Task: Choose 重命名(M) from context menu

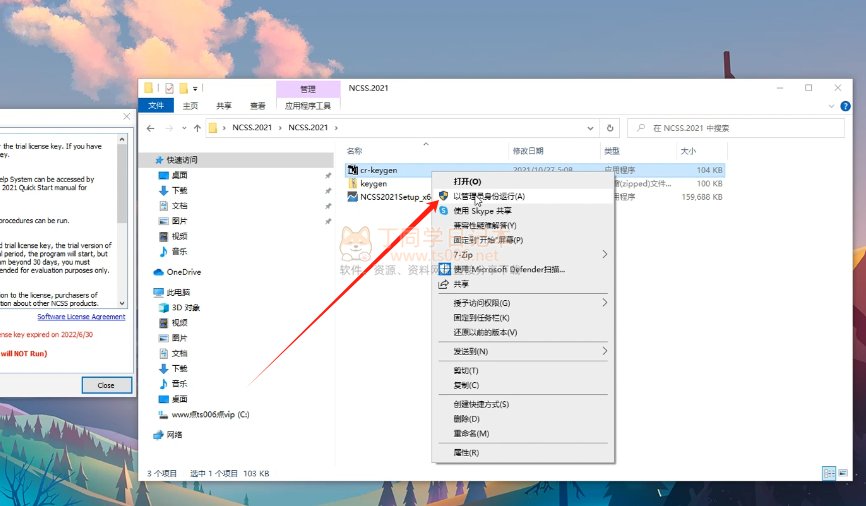Action: click(x=522, y=434)
